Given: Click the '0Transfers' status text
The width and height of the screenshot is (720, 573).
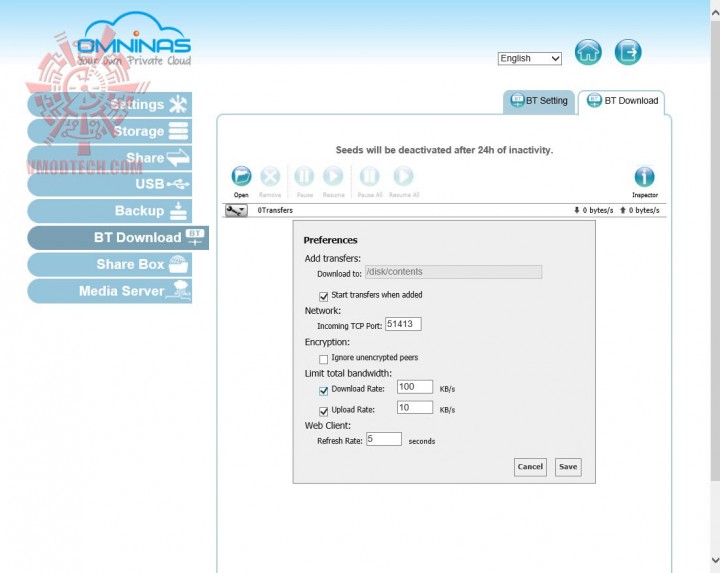Looking at the screenshot, I should pos(275,210).
